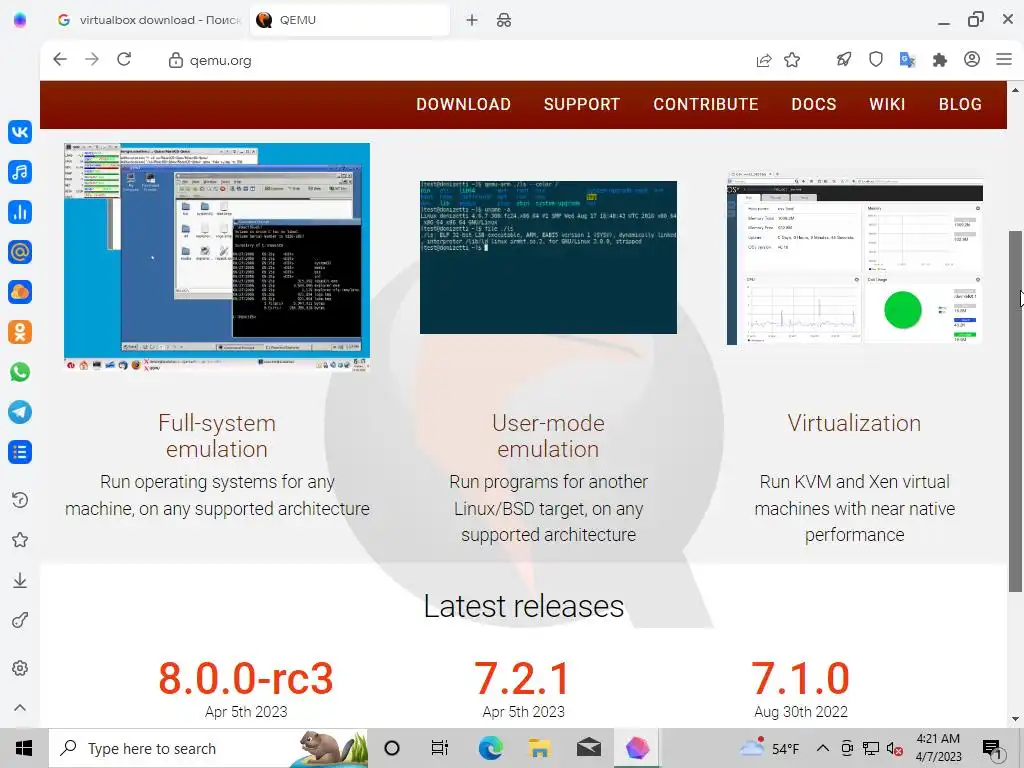Open browser settings gear in sidebar

[20, 668]
